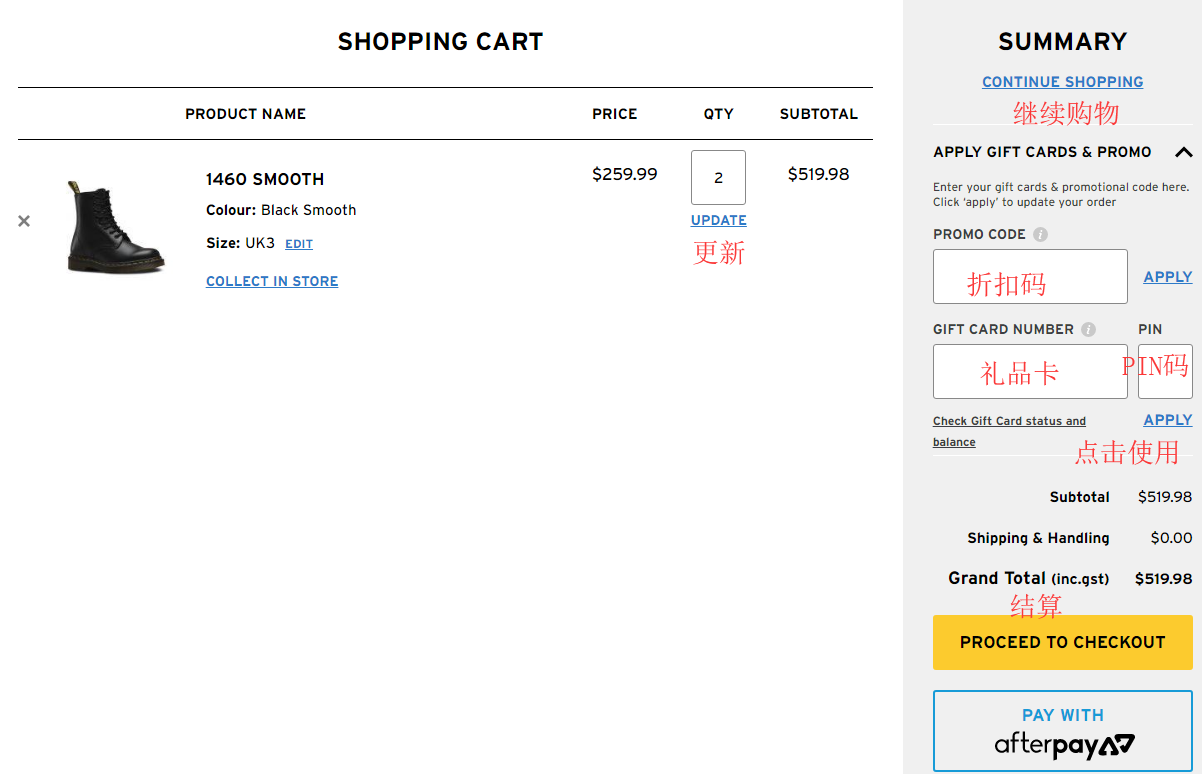Edit the boot size UK3
The height and width of the screenshot is (774, 1202).
coord(299,245)
